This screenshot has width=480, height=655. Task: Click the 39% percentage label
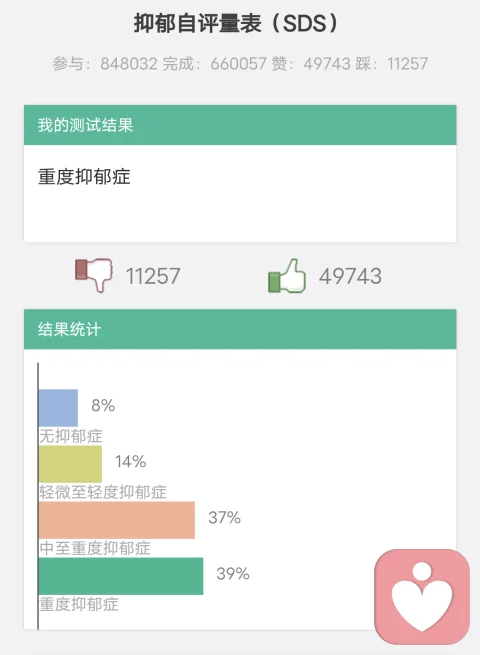coord(233,574)
